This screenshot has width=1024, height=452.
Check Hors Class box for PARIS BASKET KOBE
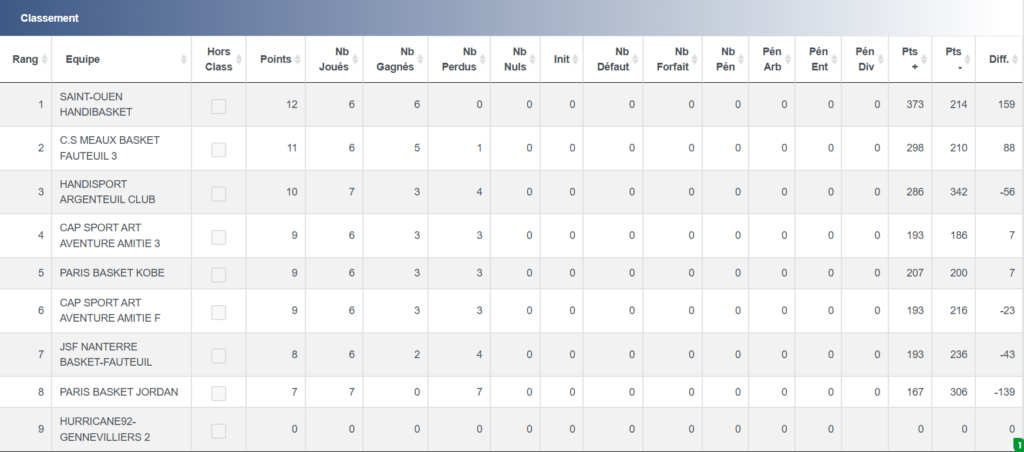[218, 273]
